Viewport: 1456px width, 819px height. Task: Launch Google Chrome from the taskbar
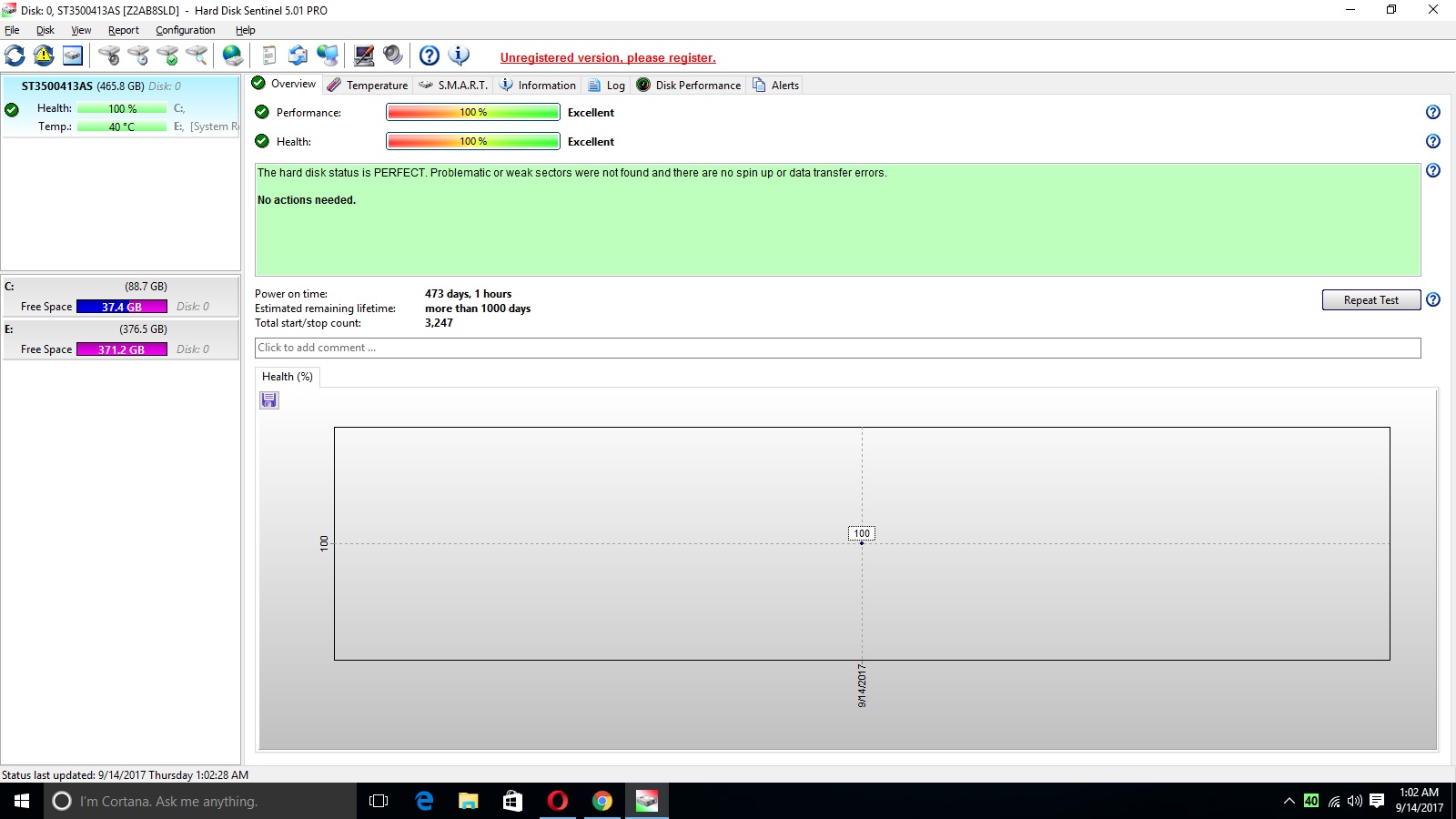602,801
